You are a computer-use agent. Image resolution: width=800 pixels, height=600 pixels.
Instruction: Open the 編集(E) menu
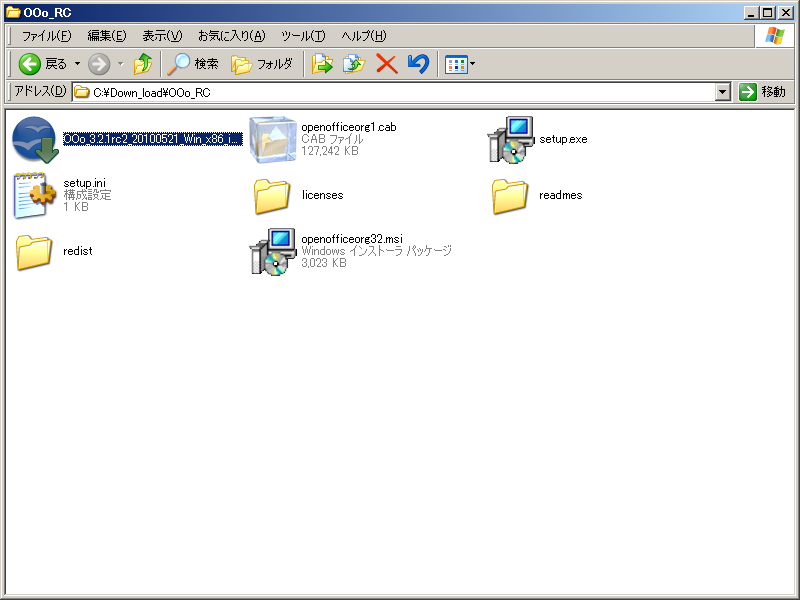tap(107, 36)
